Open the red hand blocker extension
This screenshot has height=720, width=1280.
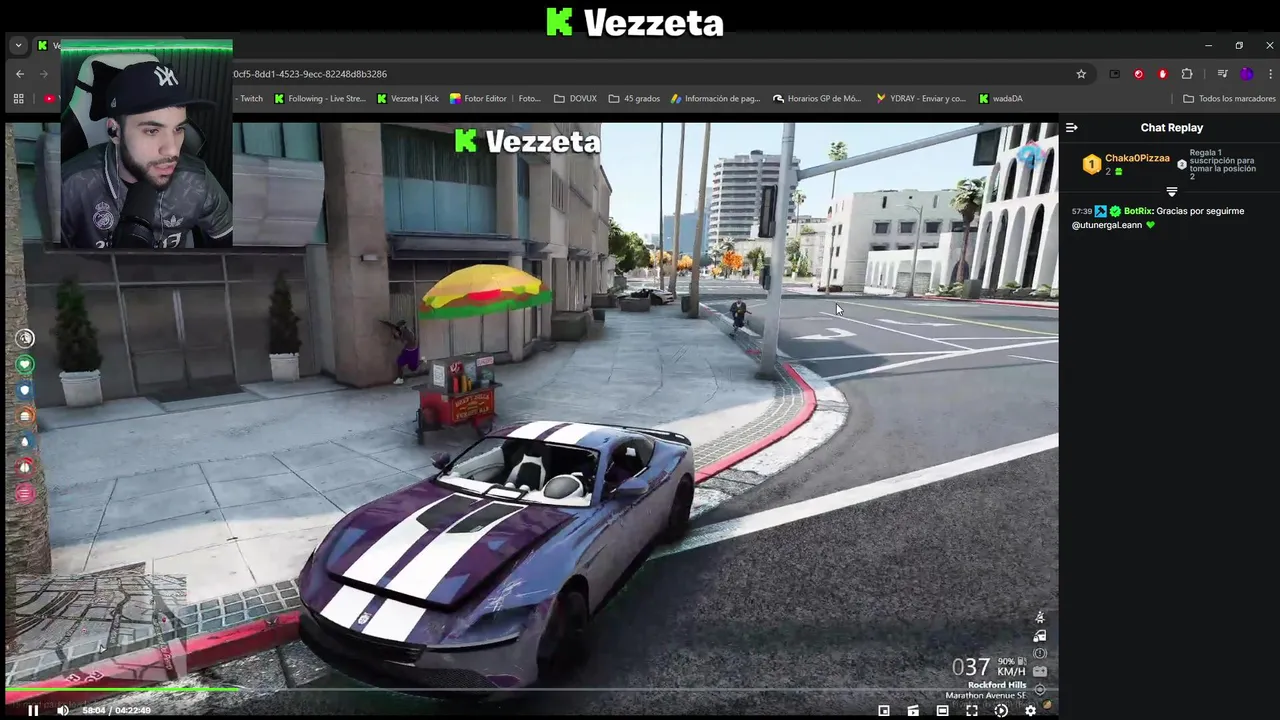[x=1162, y=74]
